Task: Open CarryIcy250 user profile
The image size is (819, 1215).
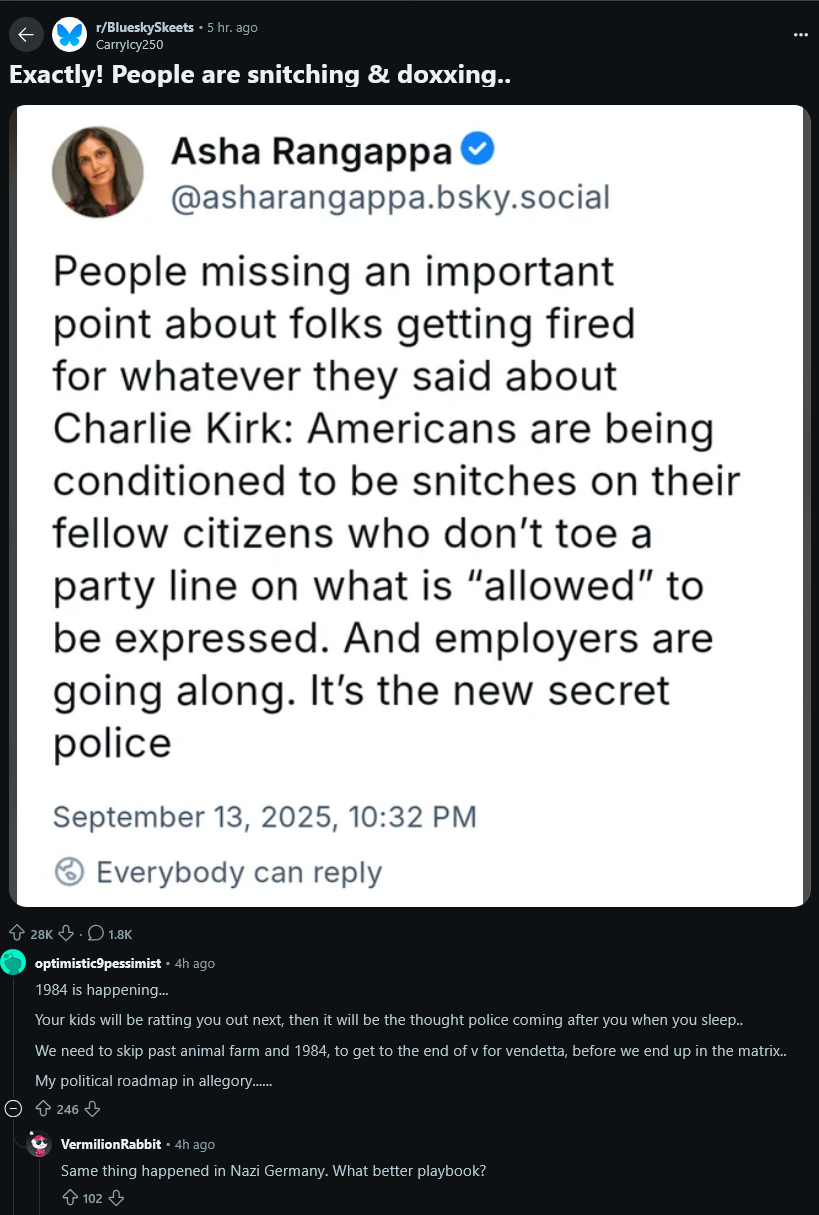Action: click(x=129, y=44)
